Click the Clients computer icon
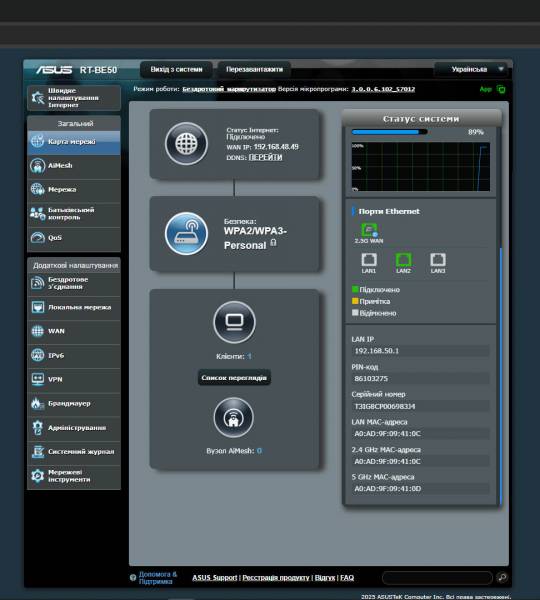This screenshot has width=540, height=600. click(x=234, y=322)
